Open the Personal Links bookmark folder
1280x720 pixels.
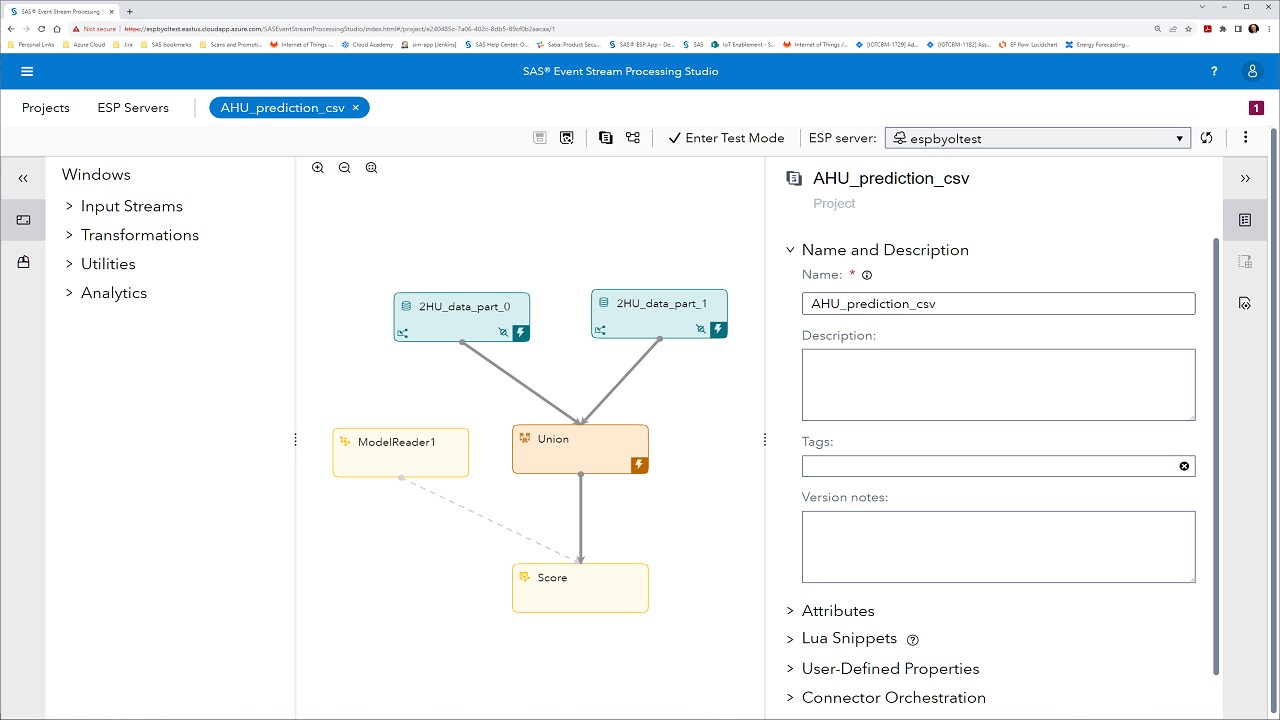pyautogui.click(x=32, y=44)
